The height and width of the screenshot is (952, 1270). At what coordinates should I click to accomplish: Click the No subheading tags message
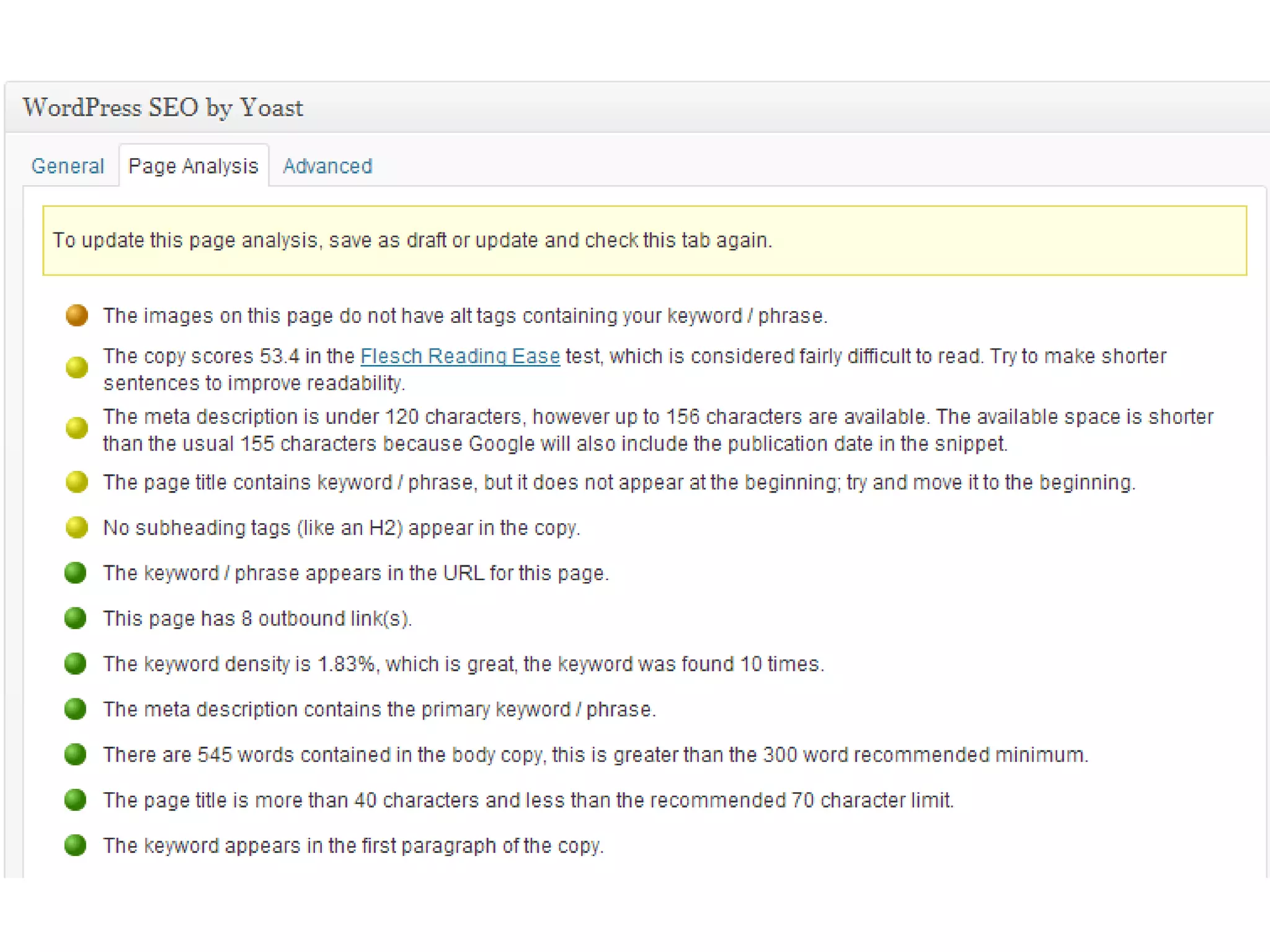[341, 528]
